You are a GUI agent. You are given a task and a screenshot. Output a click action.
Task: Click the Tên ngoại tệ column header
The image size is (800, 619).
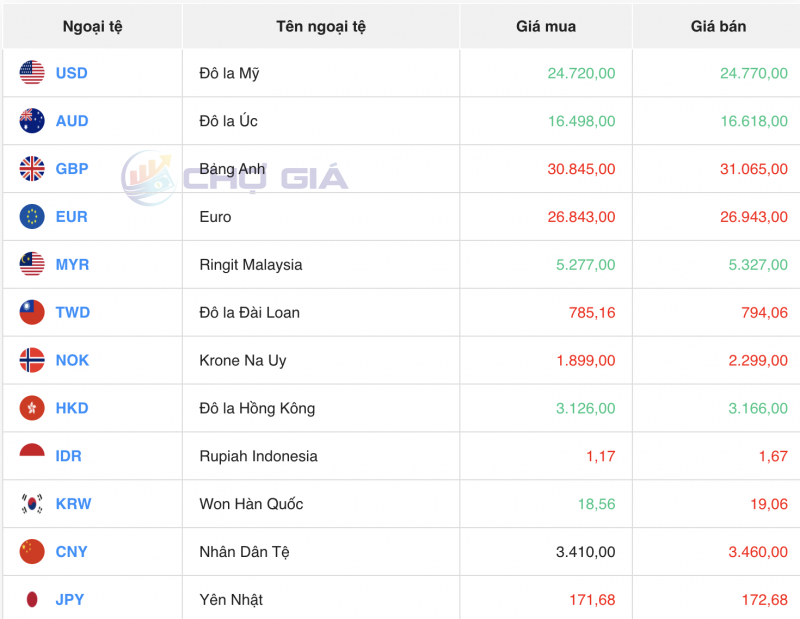(319, 26)
